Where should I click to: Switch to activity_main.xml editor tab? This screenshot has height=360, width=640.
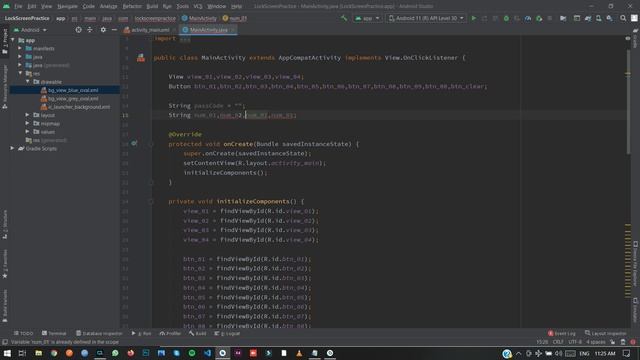pos(149,30)
